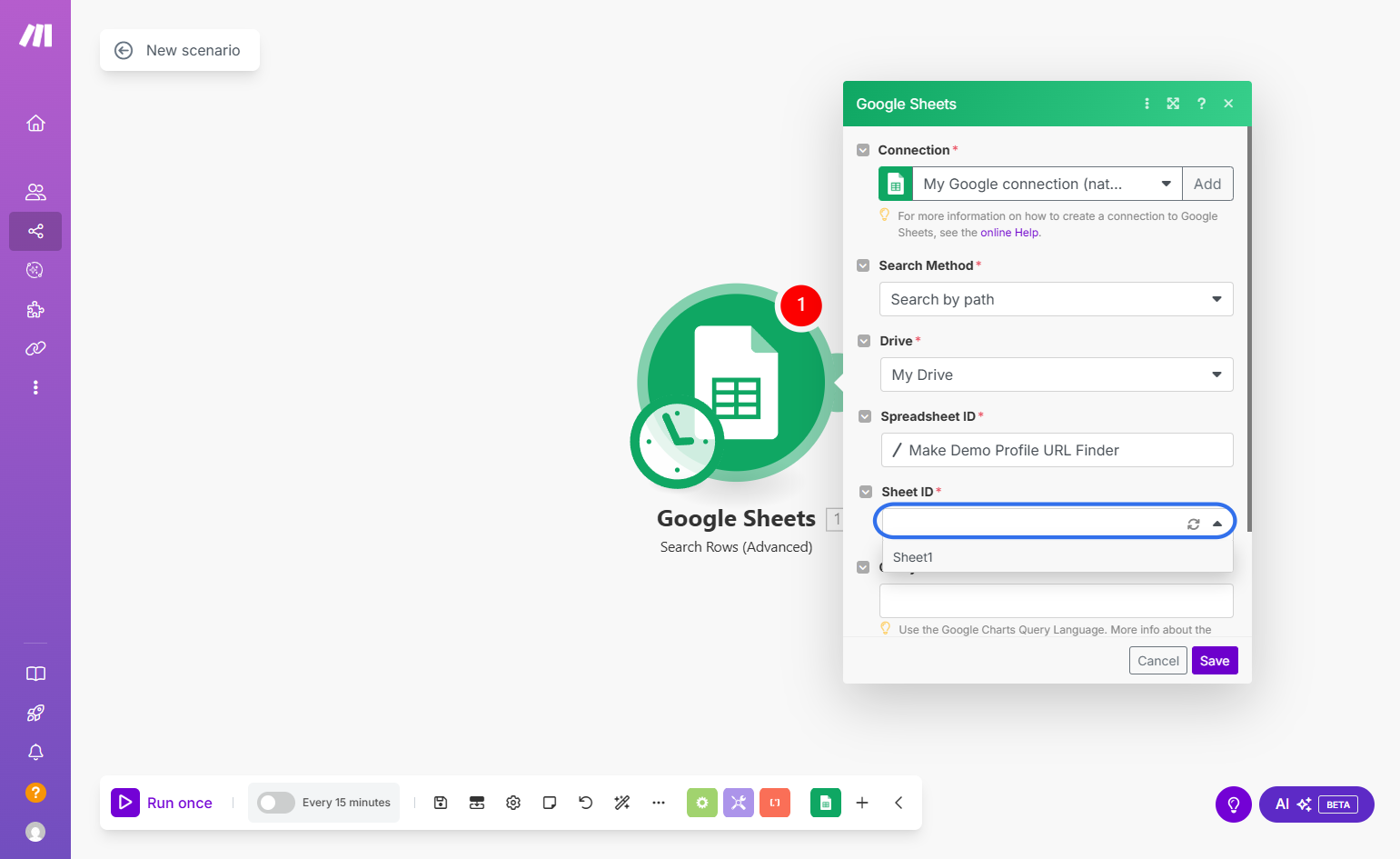Open the user profile avatar
Screen dimensions: 1400x859
35,832
